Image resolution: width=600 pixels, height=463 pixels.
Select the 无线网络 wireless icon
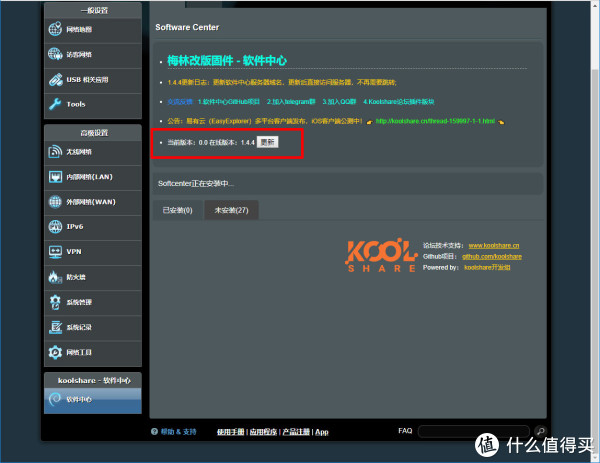(x=55, y=152)
